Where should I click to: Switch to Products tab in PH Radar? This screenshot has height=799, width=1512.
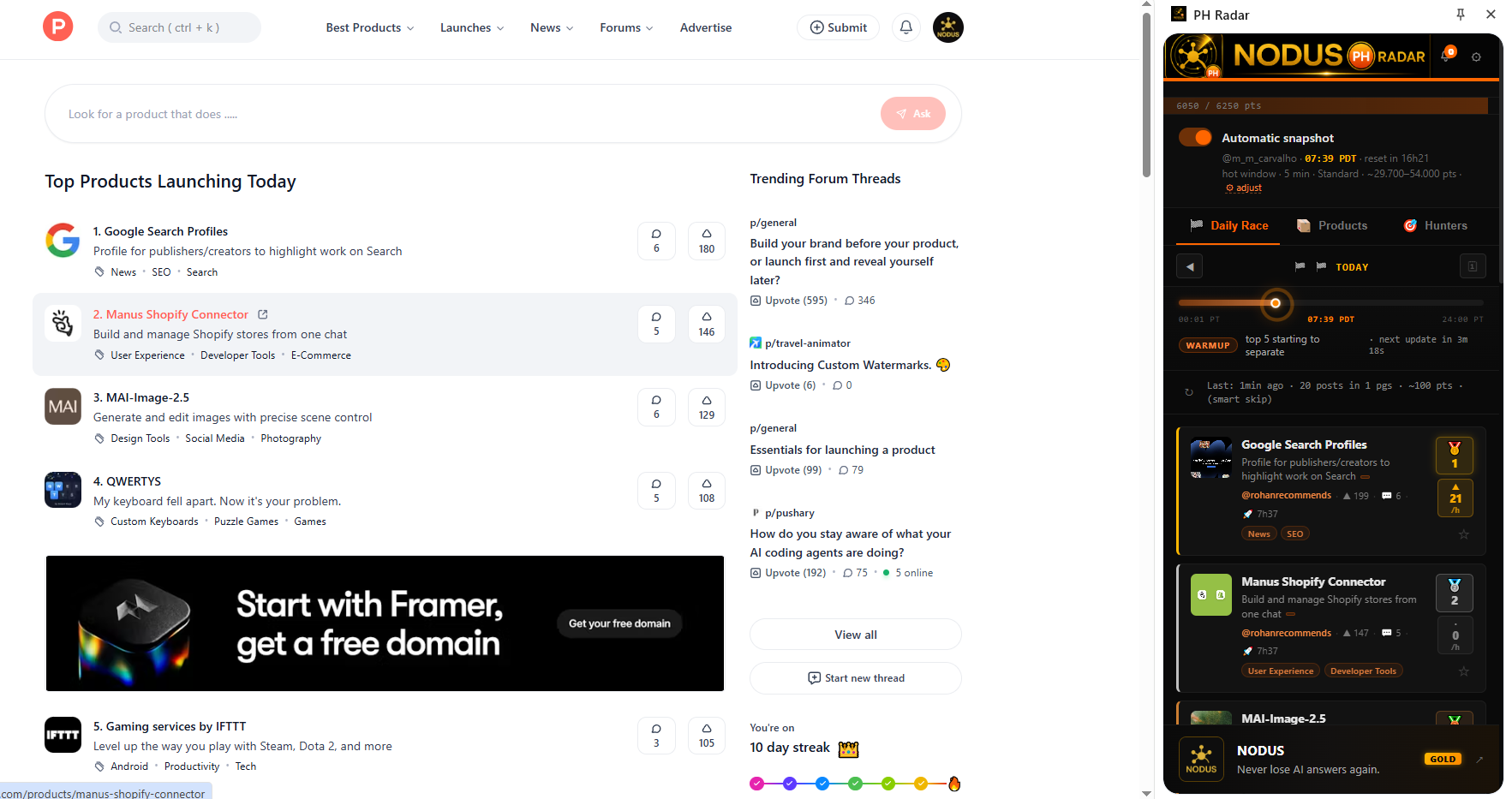[x=1332, y=225]
